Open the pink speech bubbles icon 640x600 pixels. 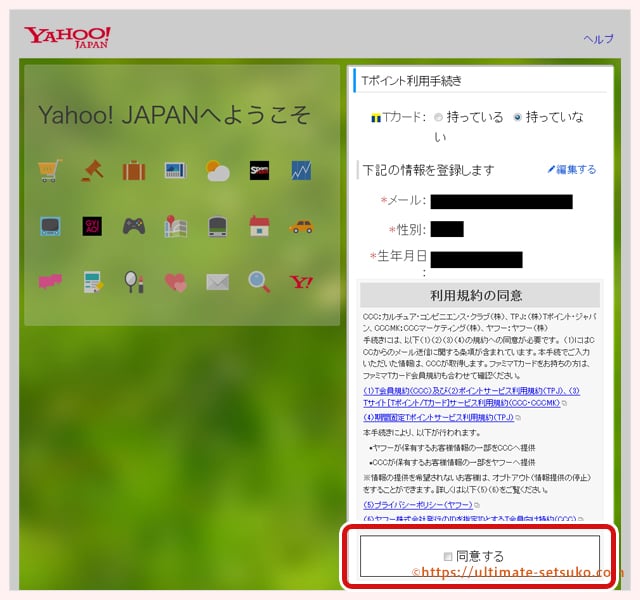[50, 282]
